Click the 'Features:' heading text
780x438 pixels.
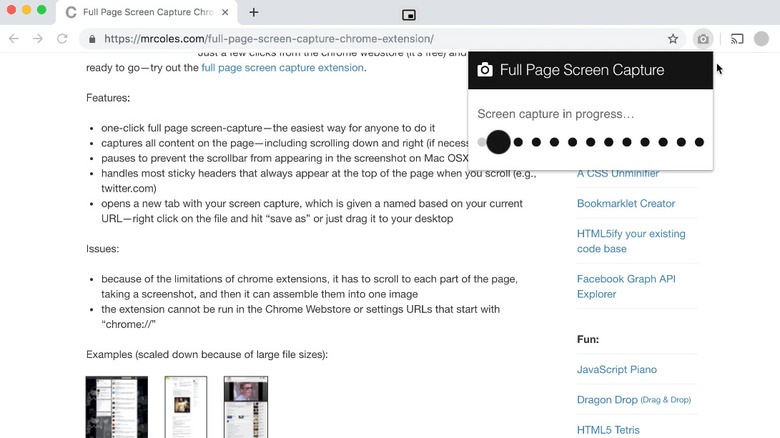pos(108,98)
